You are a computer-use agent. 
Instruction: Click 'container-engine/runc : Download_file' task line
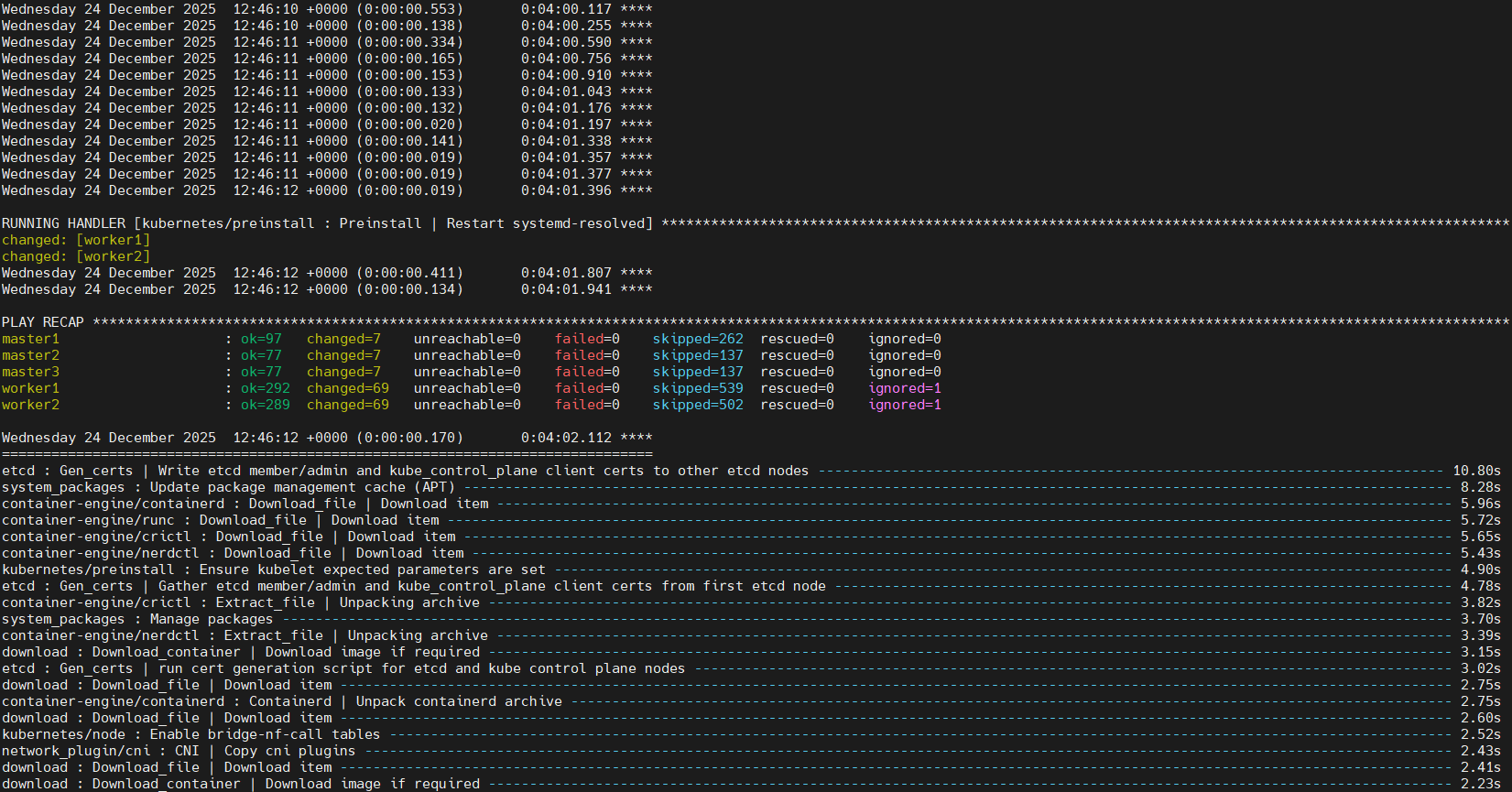point(751,520)
